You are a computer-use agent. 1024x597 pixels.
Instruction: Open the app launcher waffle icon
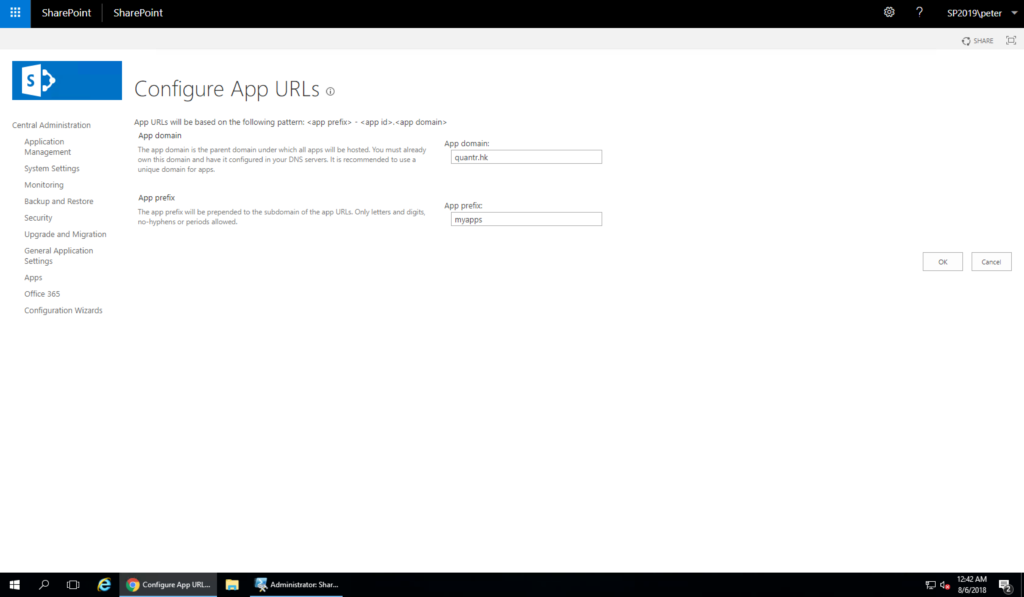click(x=15, y=13)
